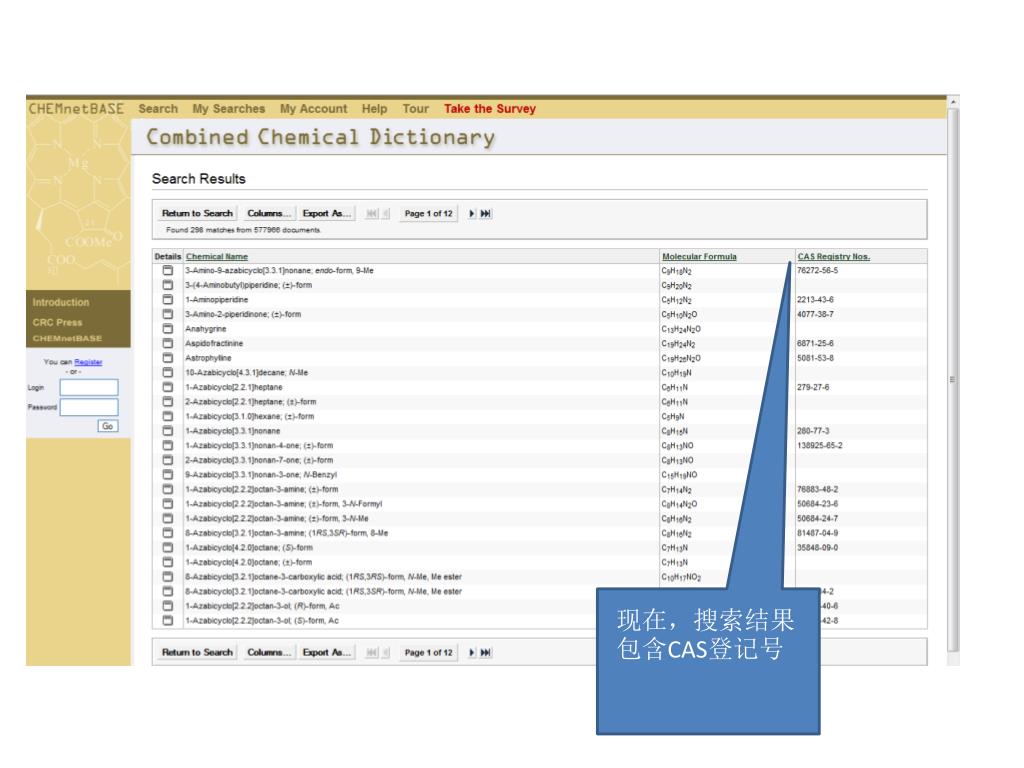Click first-page arrow in bottom toolbar
1024x768 pixels.
372,652
